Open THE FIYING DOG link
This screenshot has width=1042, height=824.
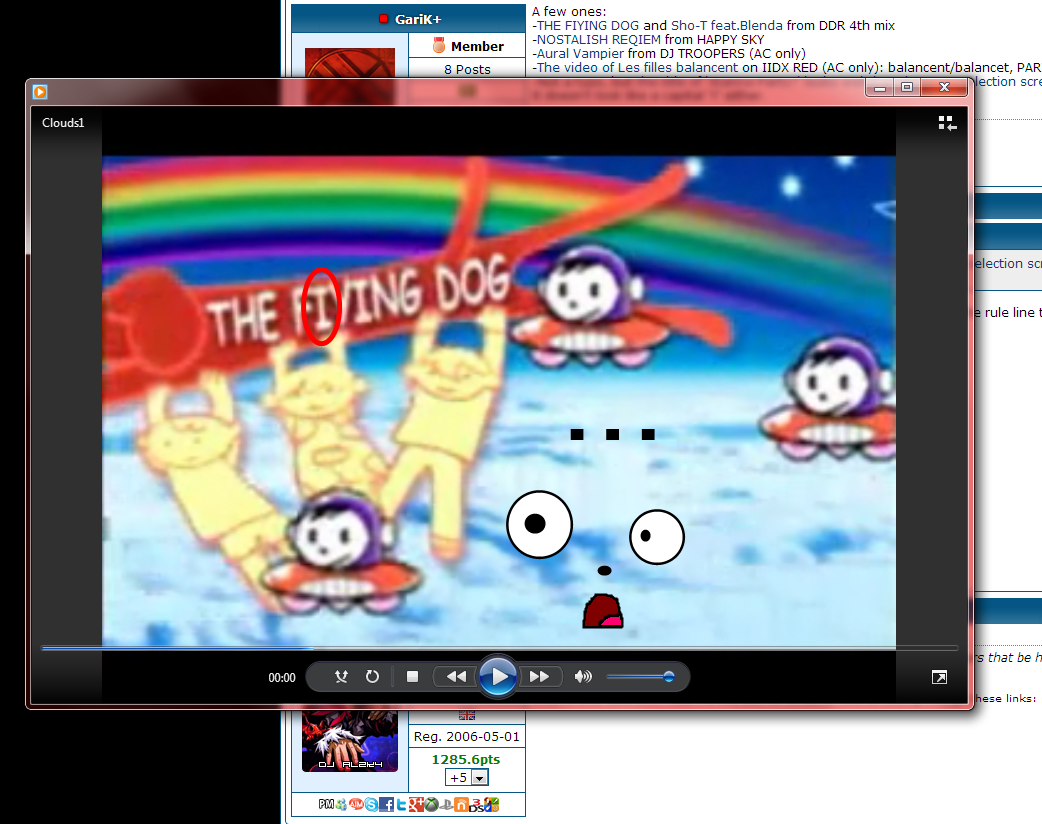click(x=587, y=25)
